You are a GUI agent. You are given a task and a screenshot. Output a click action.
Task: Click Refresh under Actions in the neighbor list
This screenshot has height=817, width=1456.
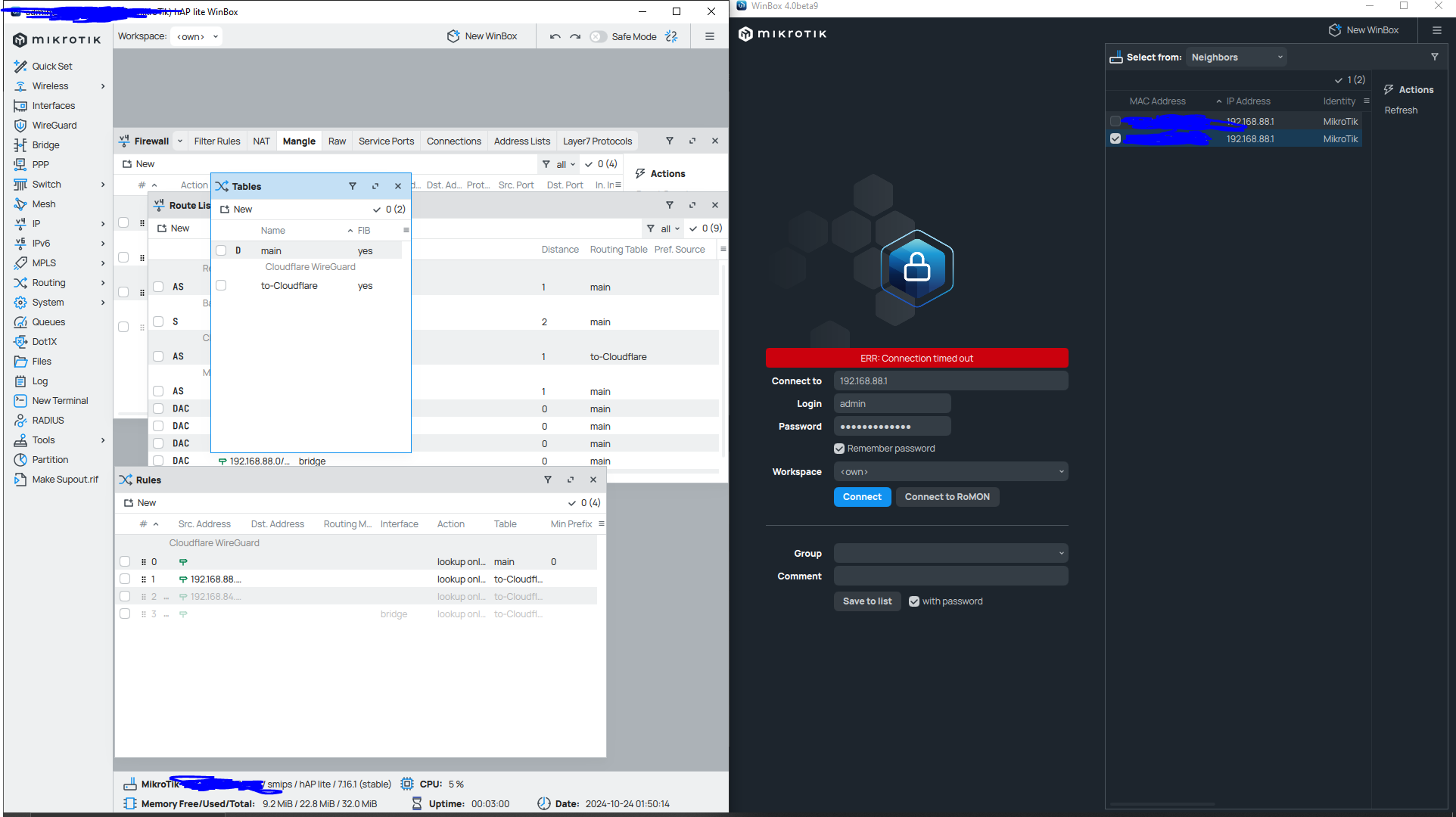(1400, 110)
